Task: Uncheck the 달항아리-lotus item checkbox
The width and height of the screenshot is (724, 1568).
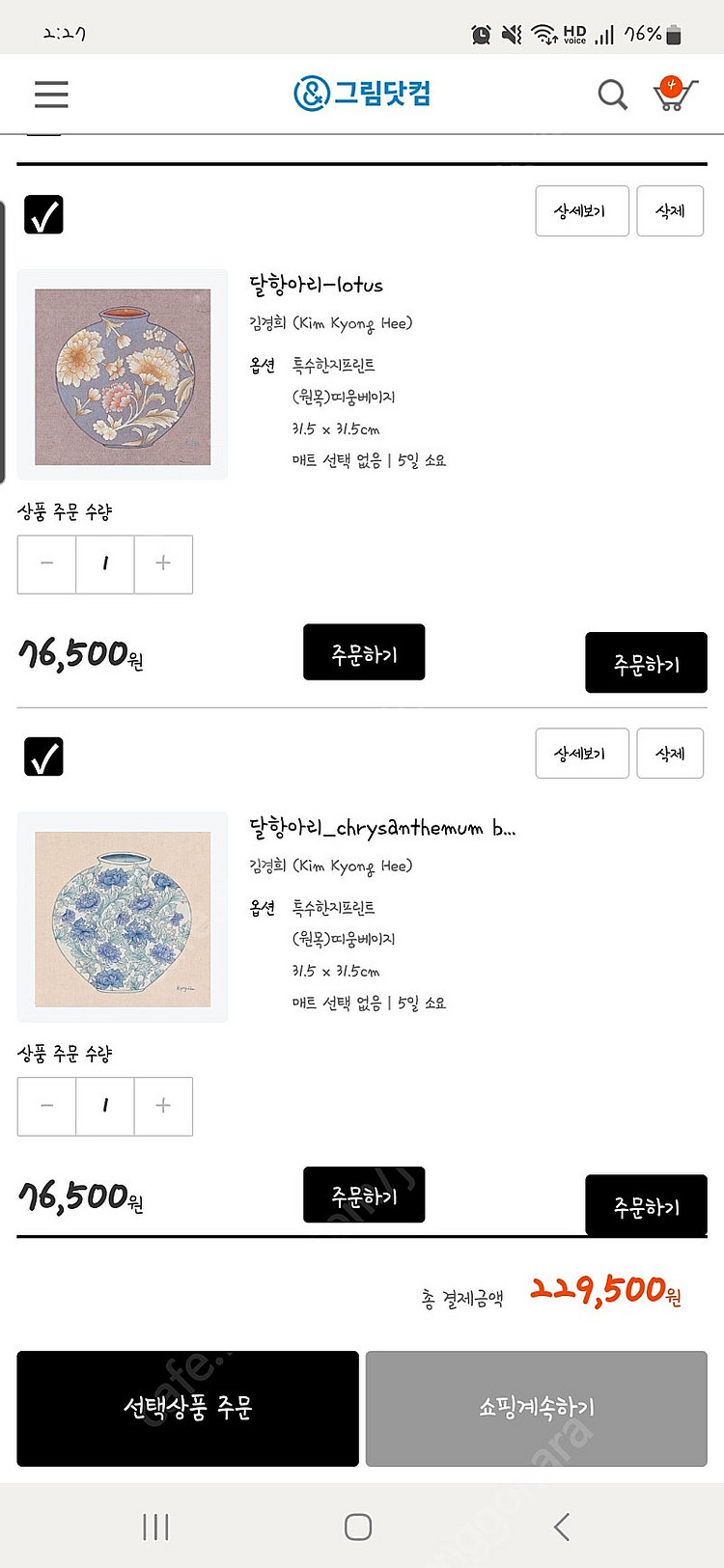Action: click(x=43, y=214)
